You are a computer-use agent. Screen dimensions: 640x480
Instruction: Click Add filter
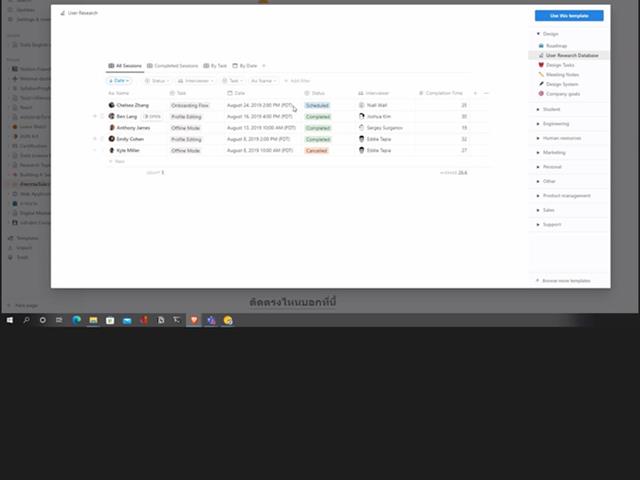point(297,81)
